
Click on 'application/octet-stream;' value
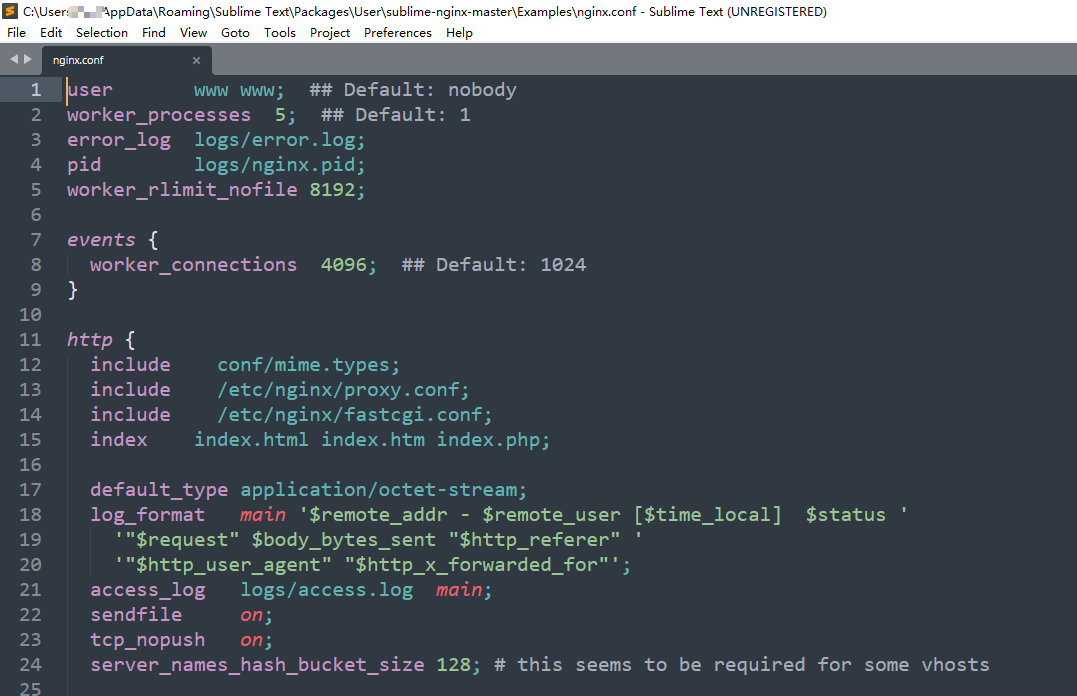tap(383, 490)
